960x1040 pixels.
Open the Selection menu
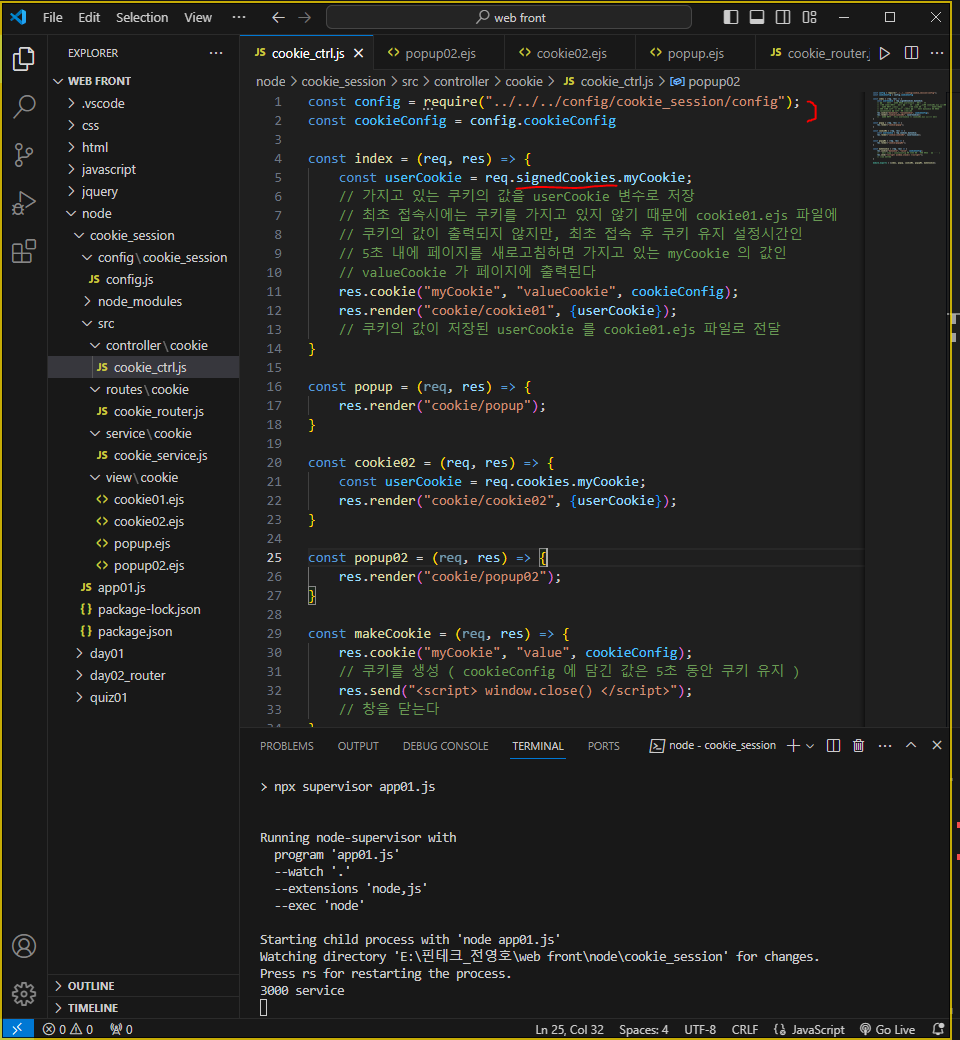(x=142, y=18)
